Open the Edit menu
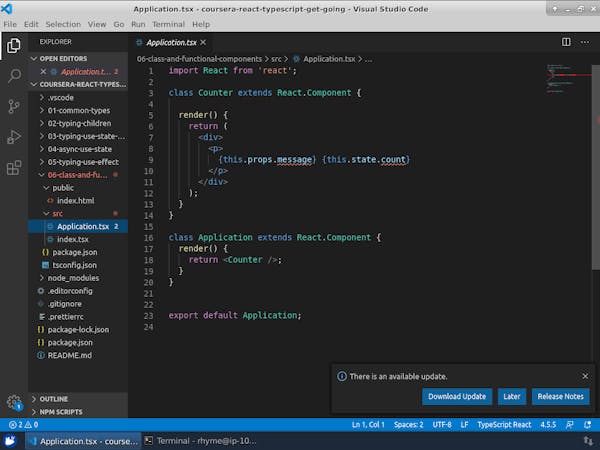Screen dimensions: 600x450 pos(31,24)
